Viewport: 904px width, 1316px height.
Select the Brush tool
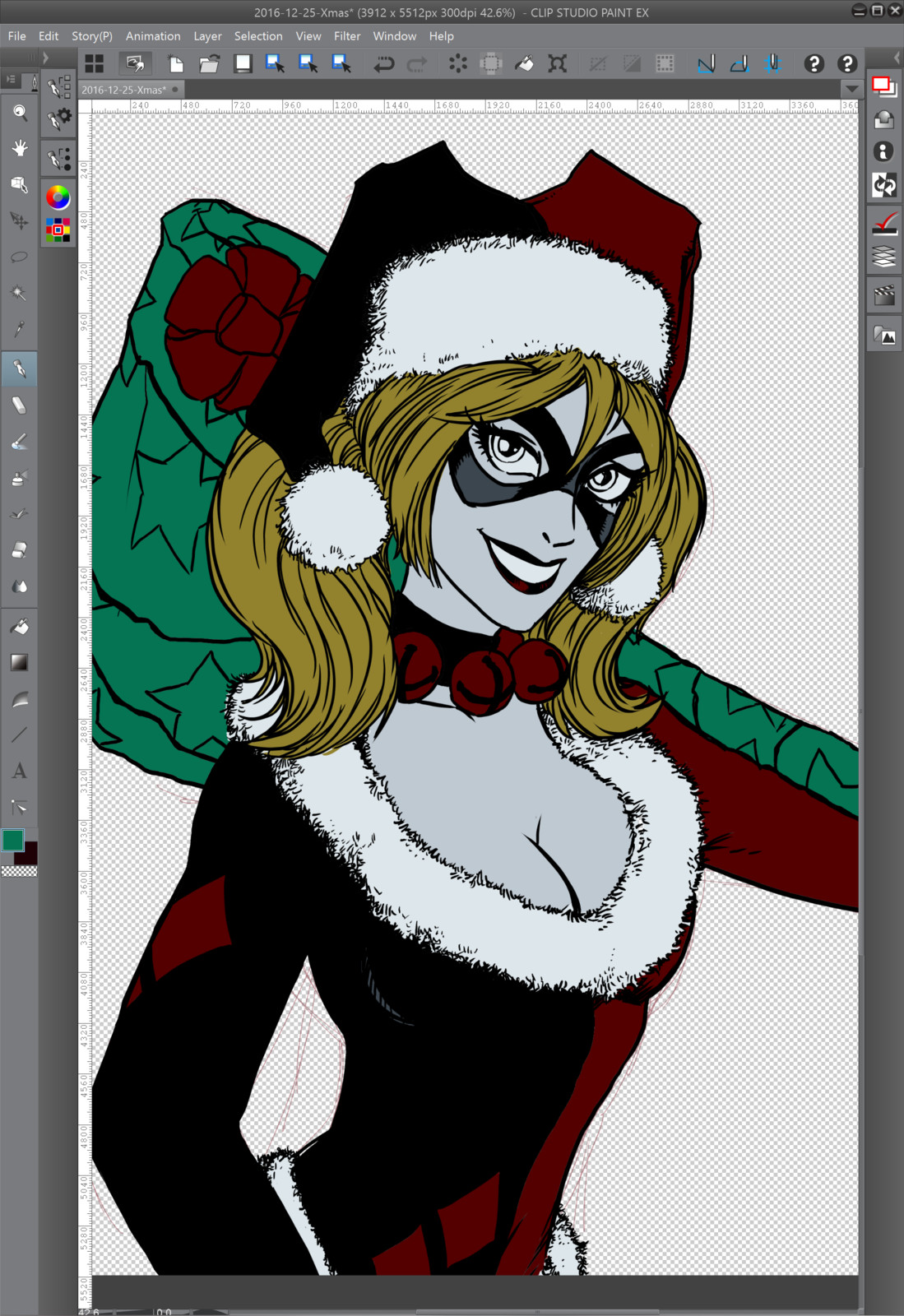tap(20, 442)
